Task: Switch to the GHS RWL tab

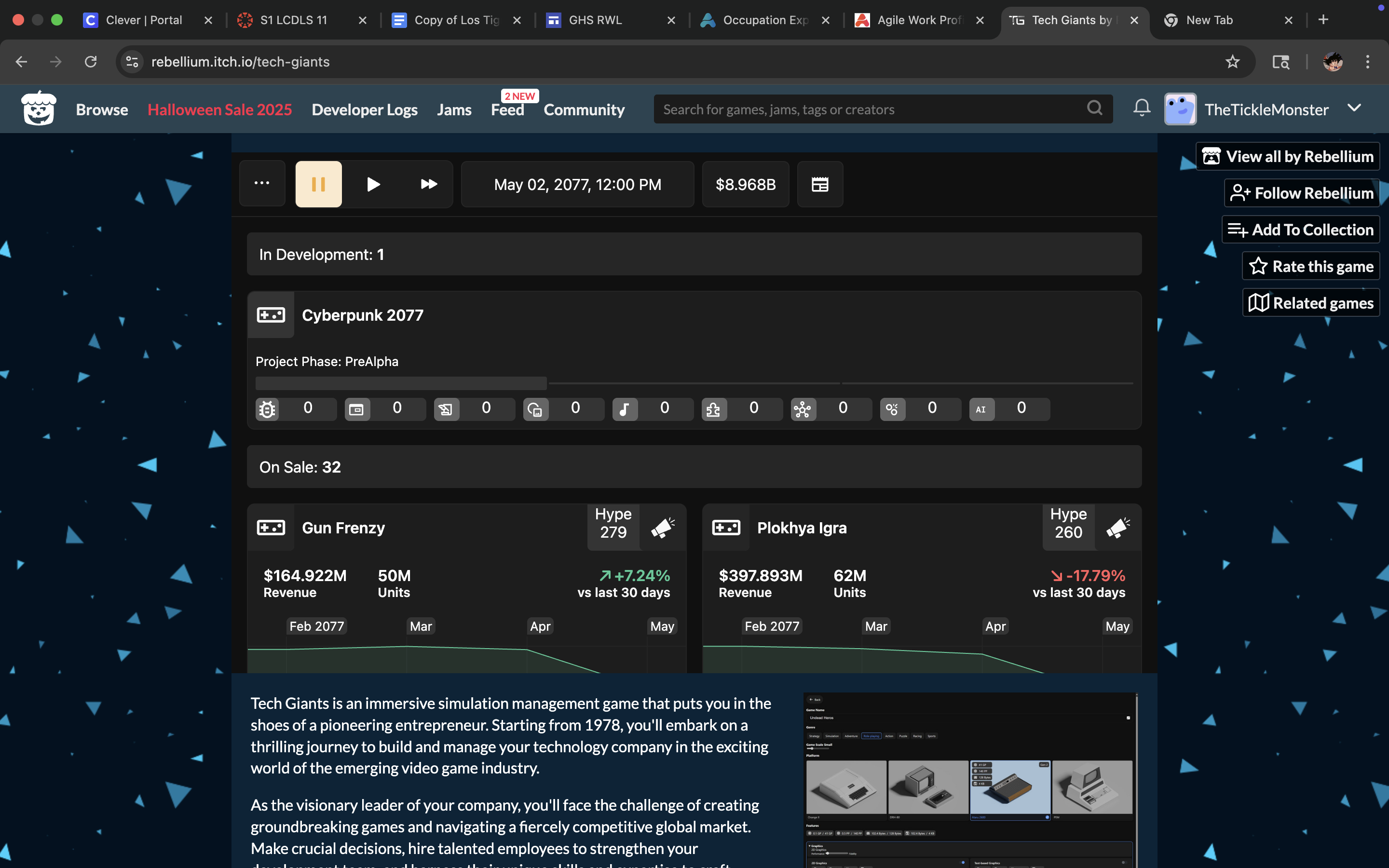Action: click(x=595, y=20)
